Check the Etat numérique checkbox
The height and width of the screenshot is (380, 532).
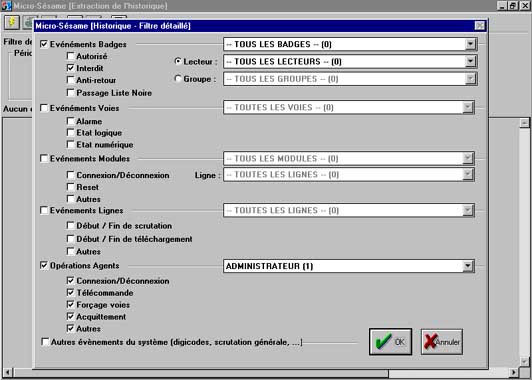[x=71, y=145]
